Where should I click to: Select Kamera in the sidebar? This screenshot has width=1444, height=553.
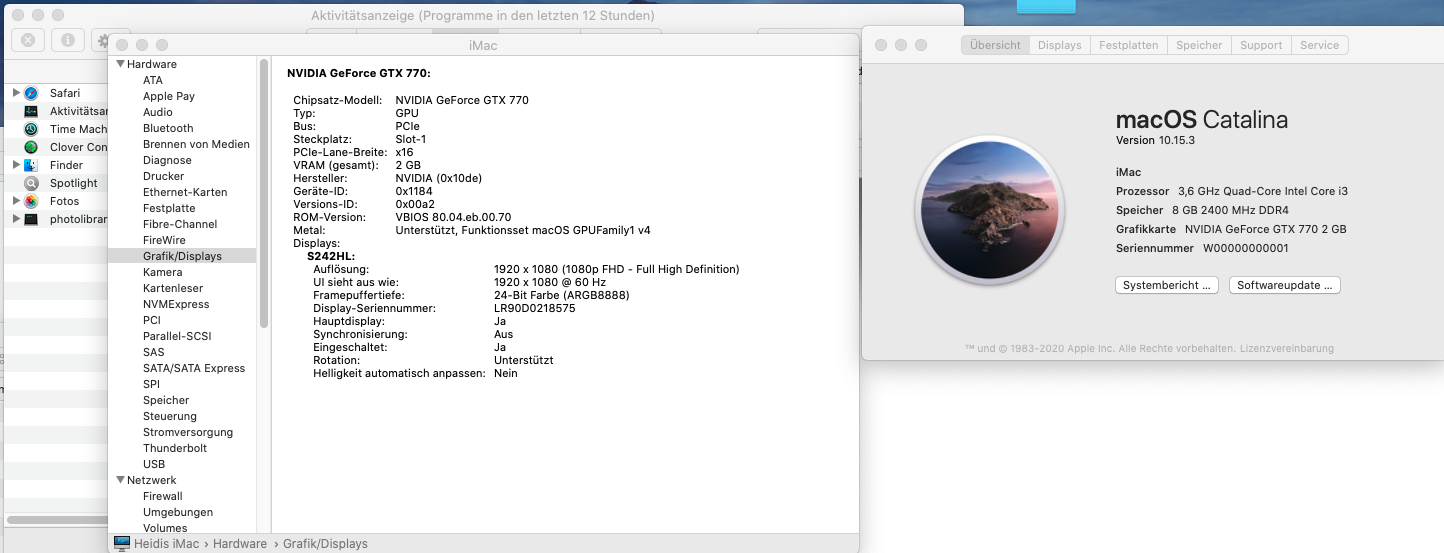(163, 272)
